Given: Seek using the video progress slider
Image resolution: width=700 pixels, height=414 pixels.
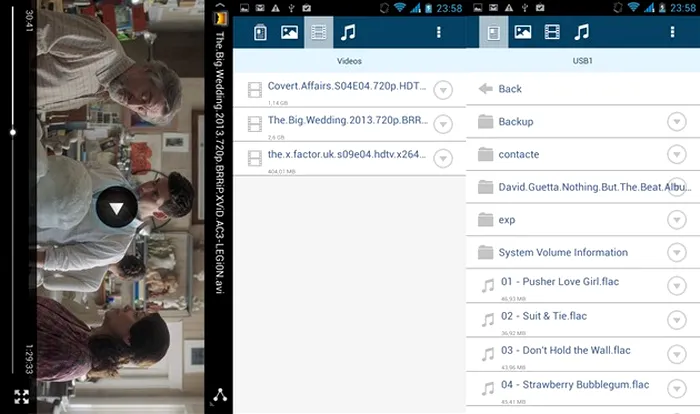Looking at the screenshot, I should (x=13, y=131).
